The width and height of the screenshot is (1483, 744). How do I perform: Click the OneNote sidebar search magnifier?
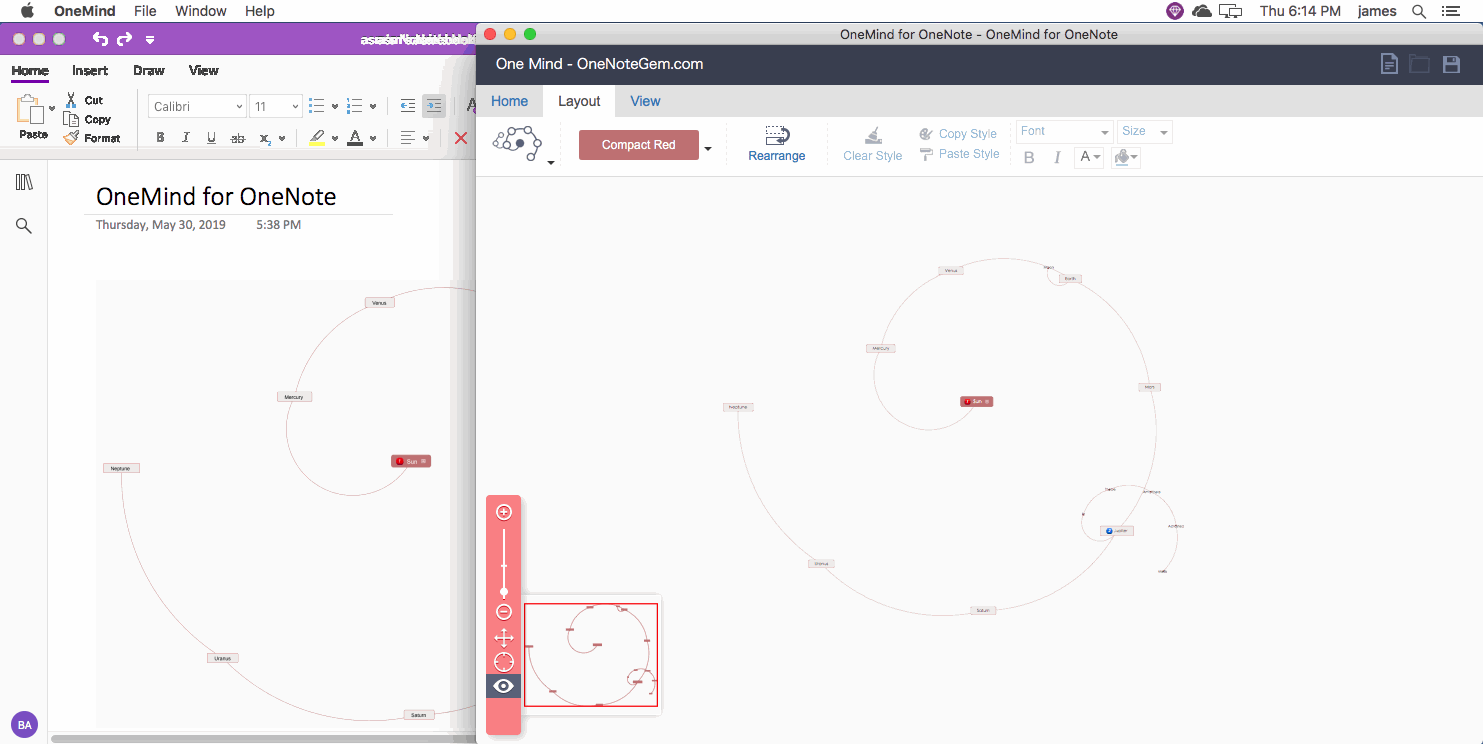pos(24,226)
